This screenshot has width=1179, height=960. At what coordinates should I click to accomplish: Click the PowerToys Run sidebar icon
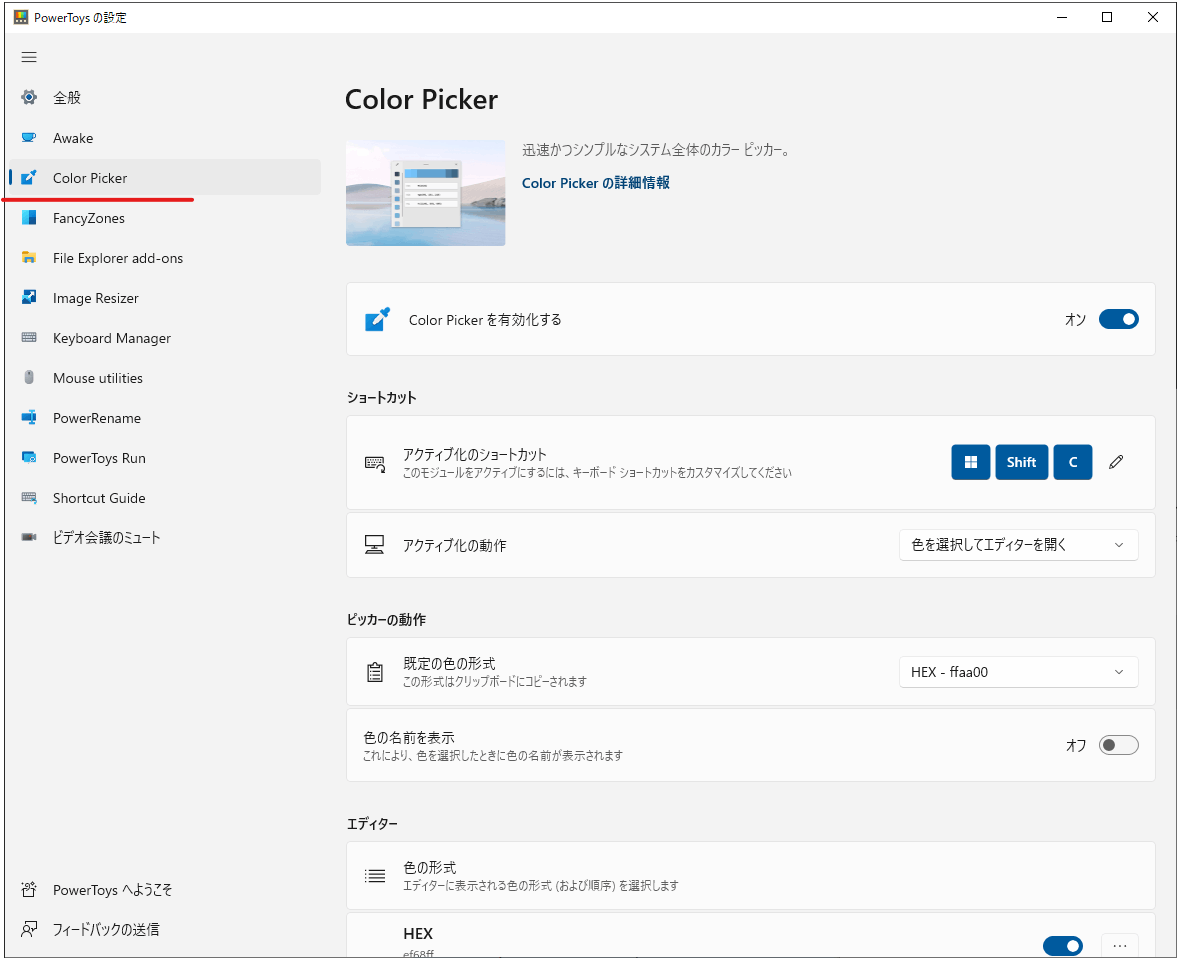coord(29,457)
